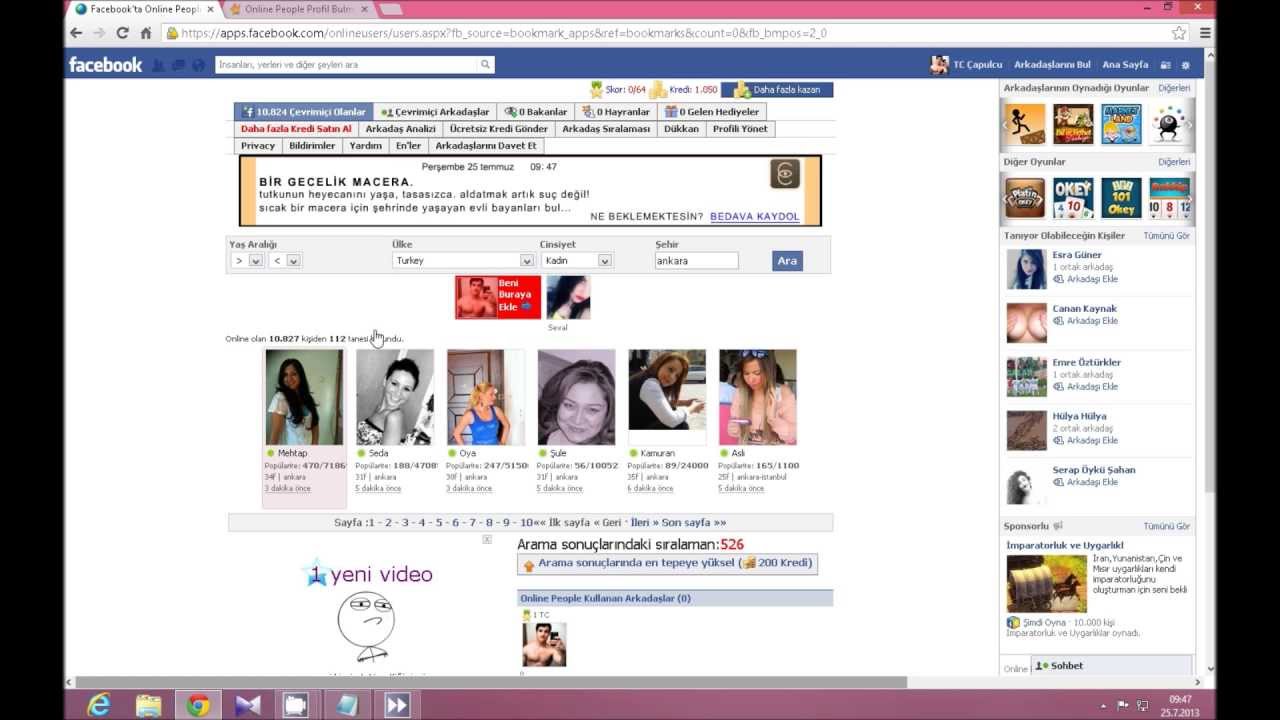Screen dimensions: 1280x720
Task: Open the Profili Yönet menu item
Action: pos(740,129)
